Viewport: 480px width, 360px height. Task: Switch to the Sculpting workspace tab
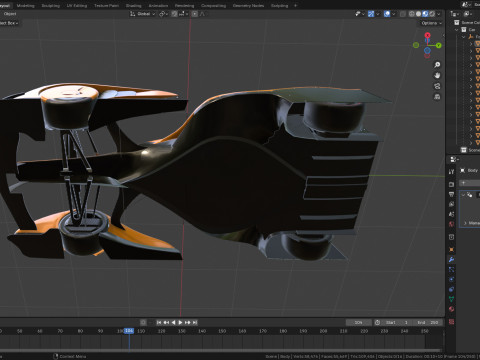click(x=51, y=5)
